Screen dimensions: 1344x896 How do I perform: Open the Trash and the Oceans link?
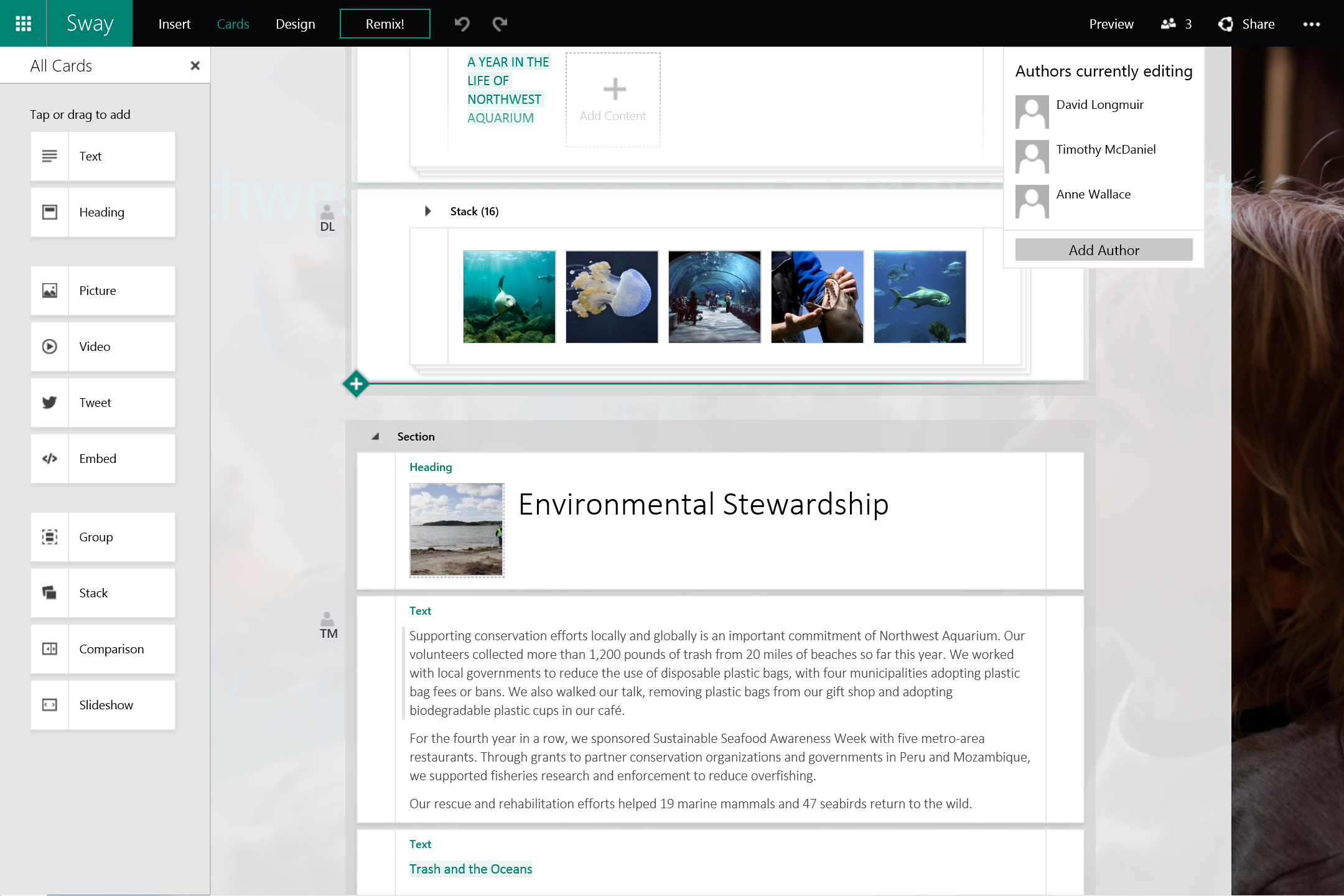click(470, 869)
